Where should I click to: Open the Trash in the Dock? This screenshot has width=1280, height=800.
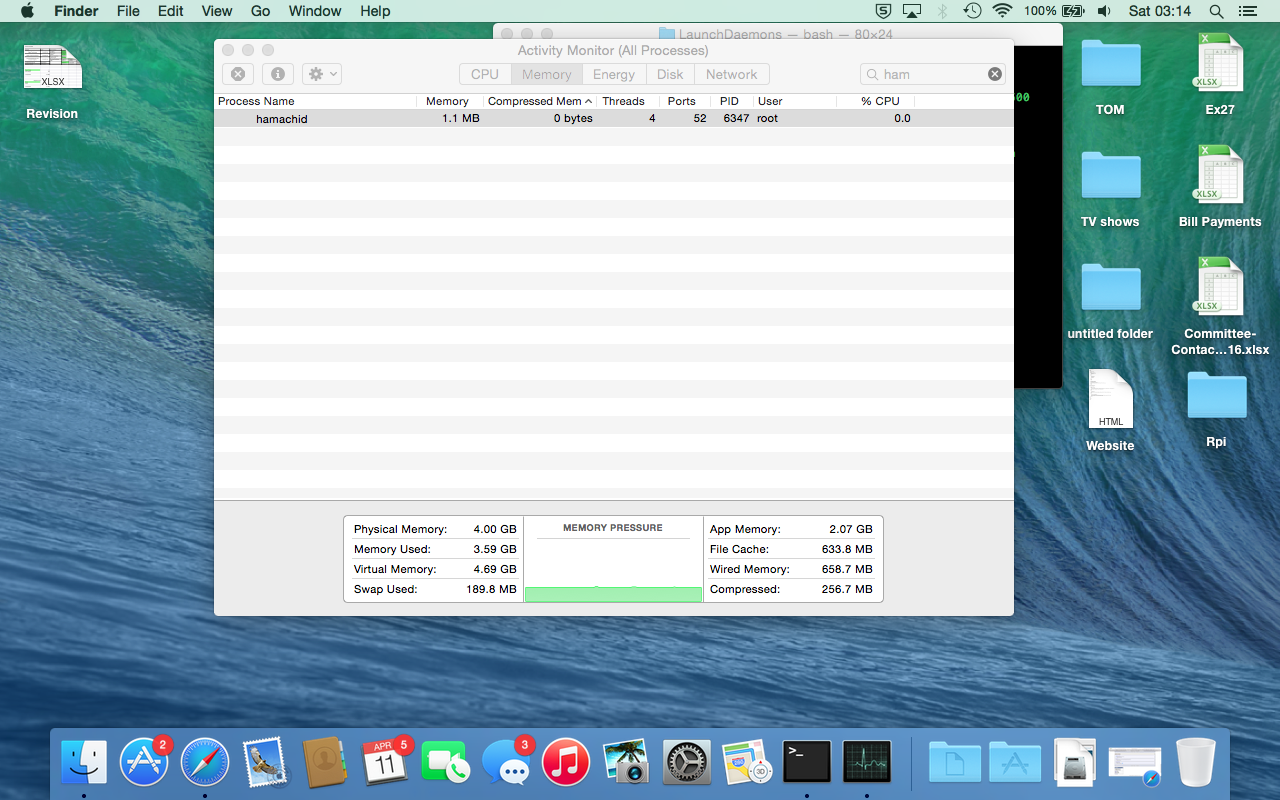1195,762
